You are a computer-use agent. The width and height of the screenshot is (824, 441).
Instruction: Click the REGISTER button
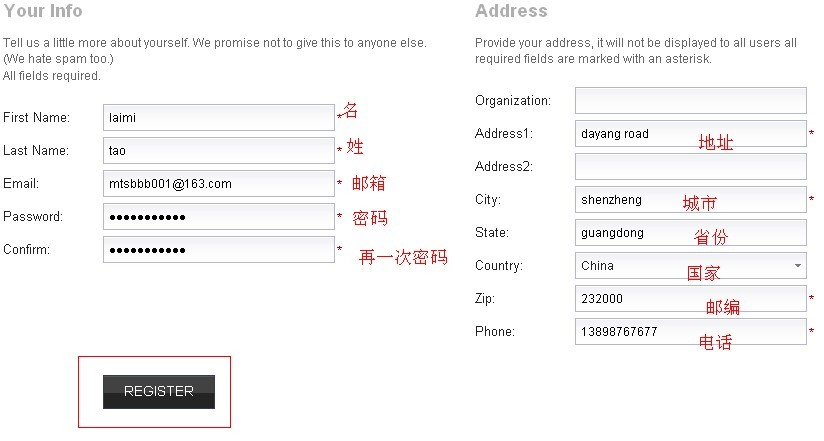159,392
